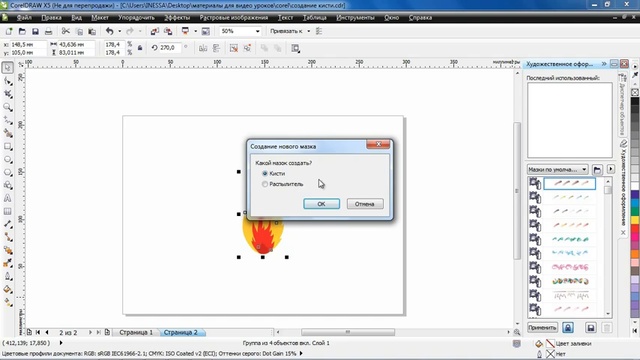This screenshot has height=360, width=640.
Task: Switch to the Страница 1 tab
Action: (136, 332)
